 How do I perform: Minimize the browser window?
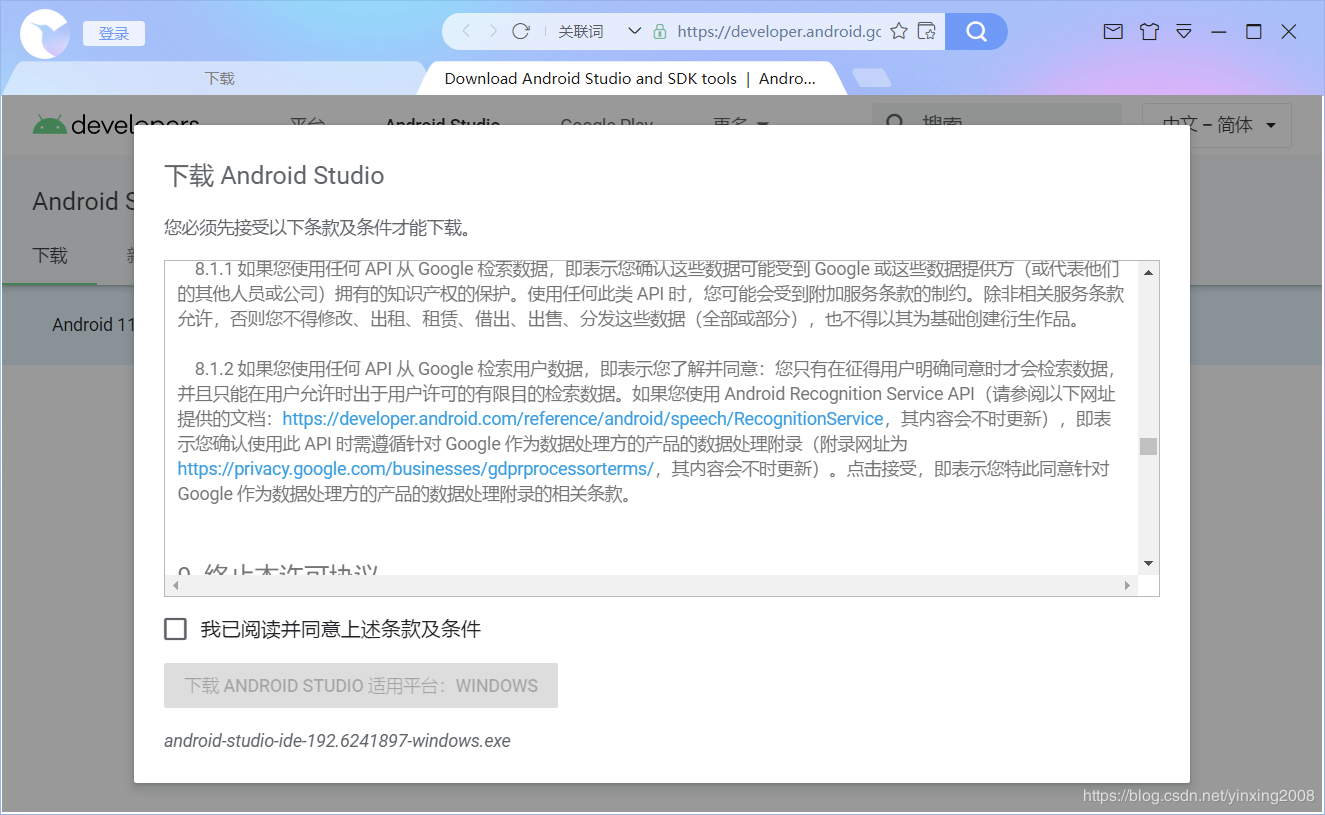click(x=1218, y=32)
